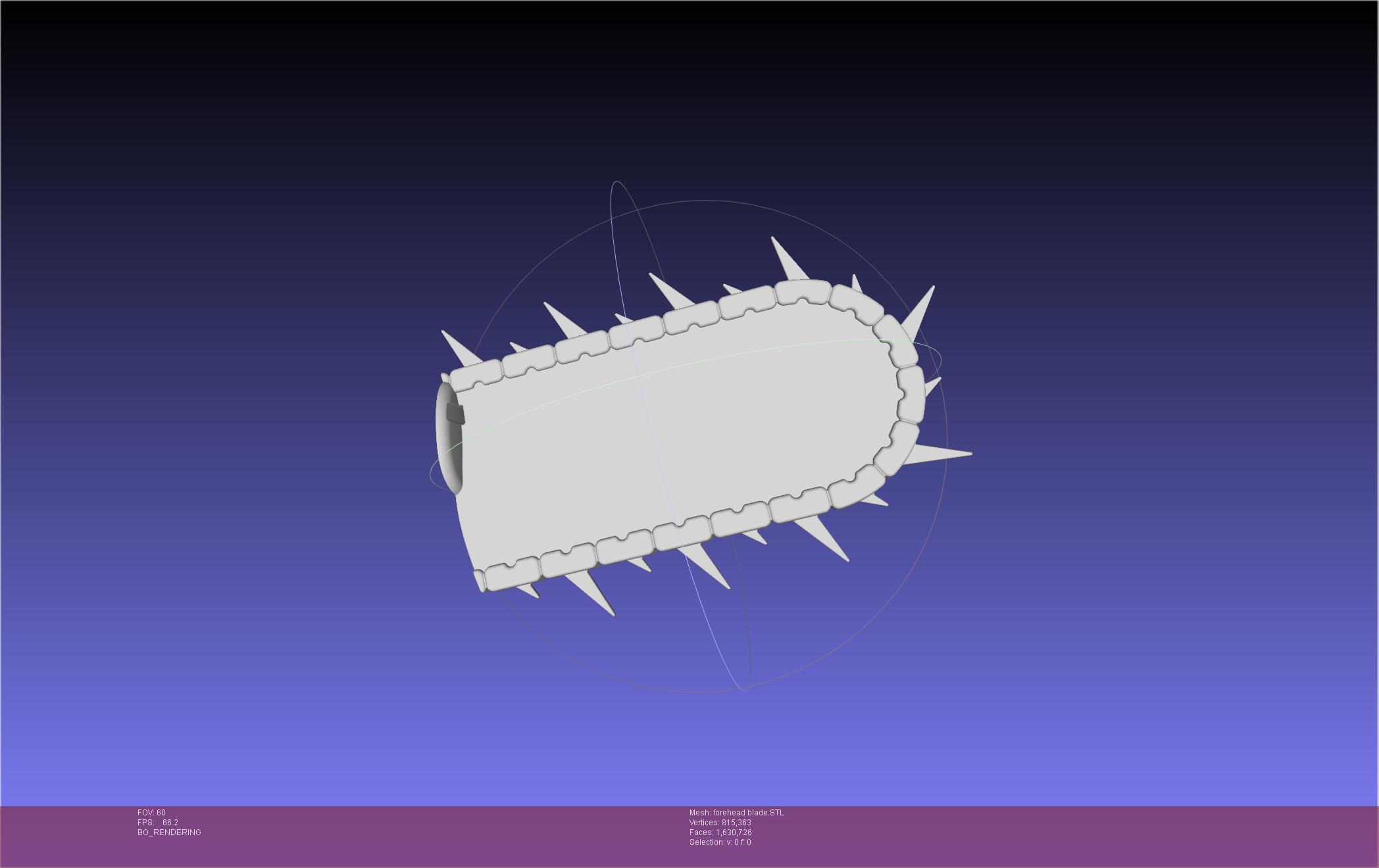The height and width of the screenshot is (868, 1379).
Task: Click the Selection v: 0 f: 0 text
Action: (x=720, y=842)
